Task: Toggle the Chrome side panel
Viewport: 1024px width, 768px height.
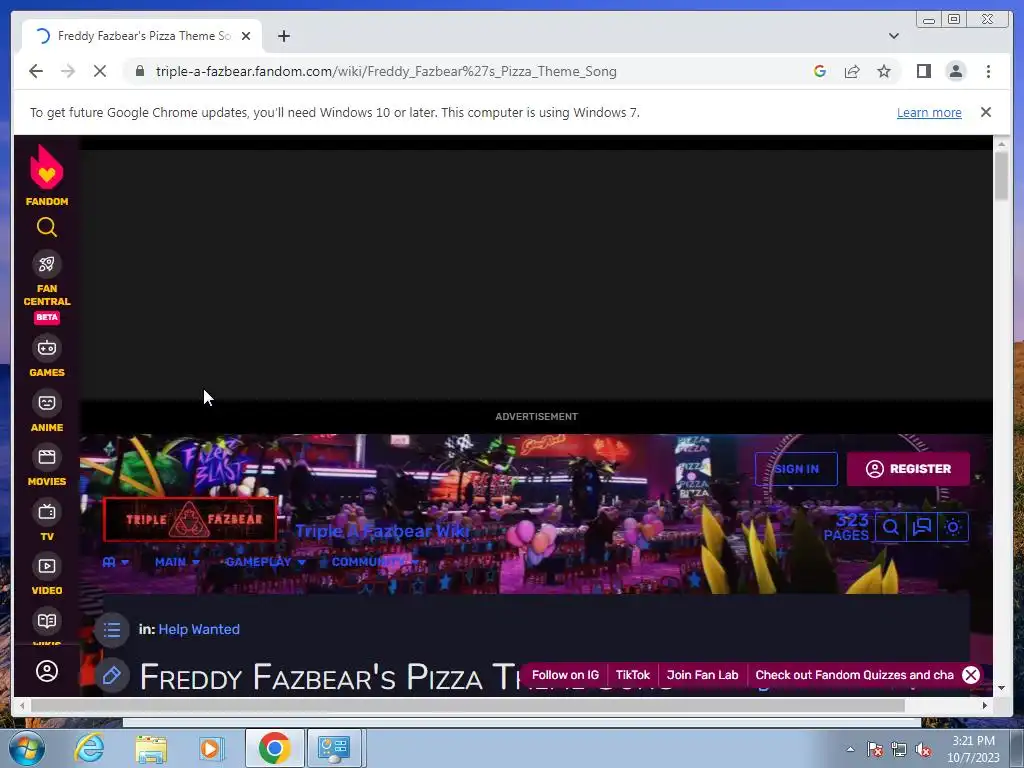Action: click(x=923, y=71)
